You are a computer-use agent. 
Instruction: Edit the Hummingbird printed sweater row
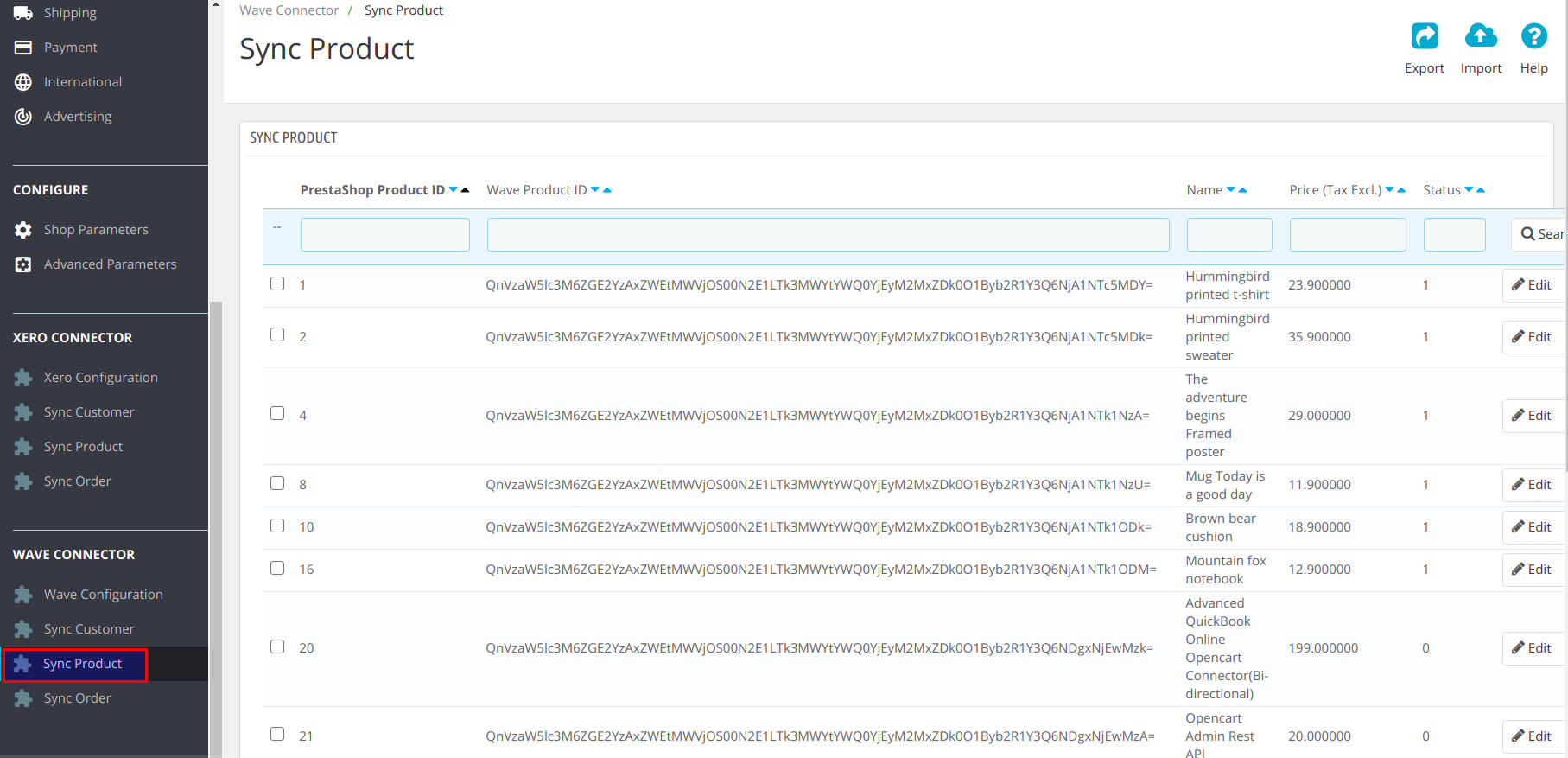pyautogui.click(x=1533, y=337)
